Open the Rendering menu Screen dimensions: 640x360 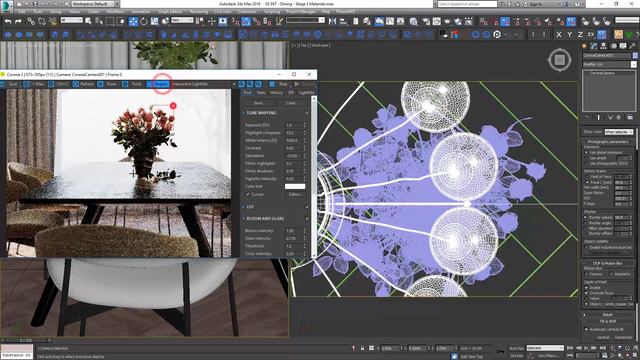(x=198, y=12)
